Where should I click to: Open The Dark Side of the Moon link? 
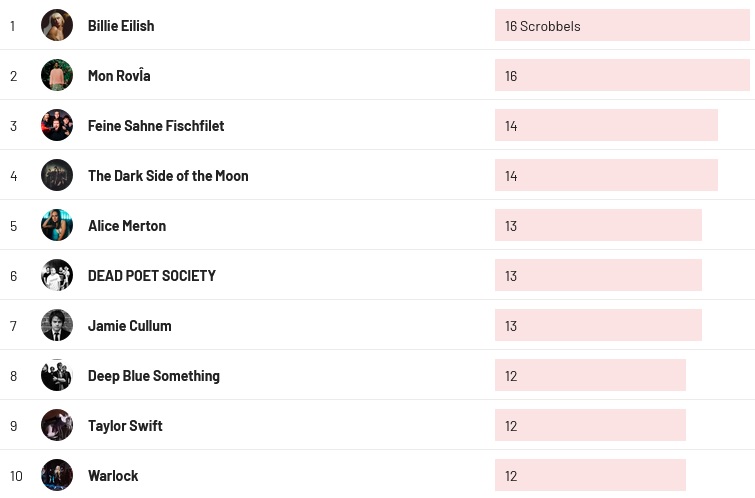click(x=168, y=176)
